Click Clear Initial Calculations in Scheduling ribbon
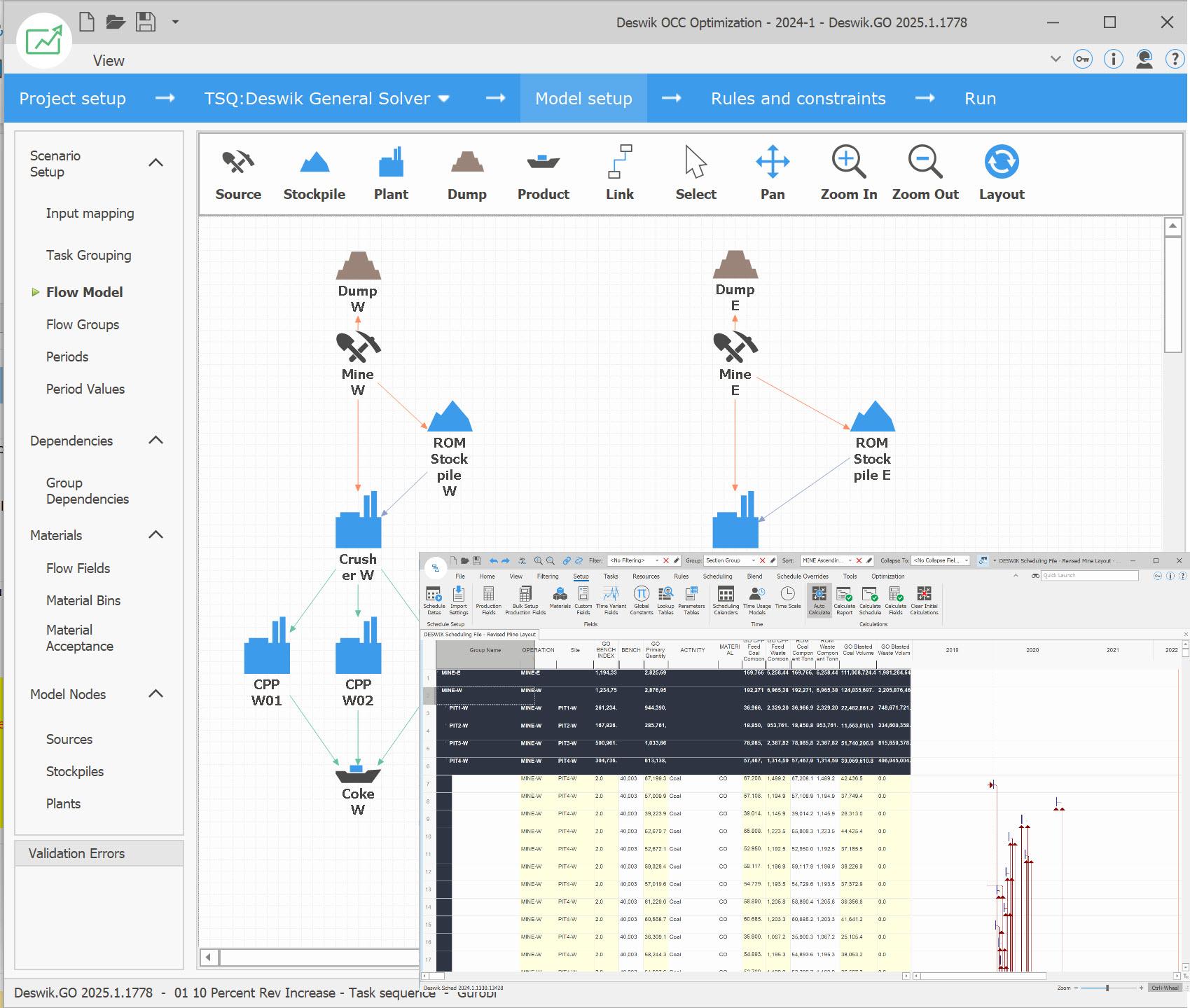The height and width of the screenshot is (1008, 1190). 924,600
